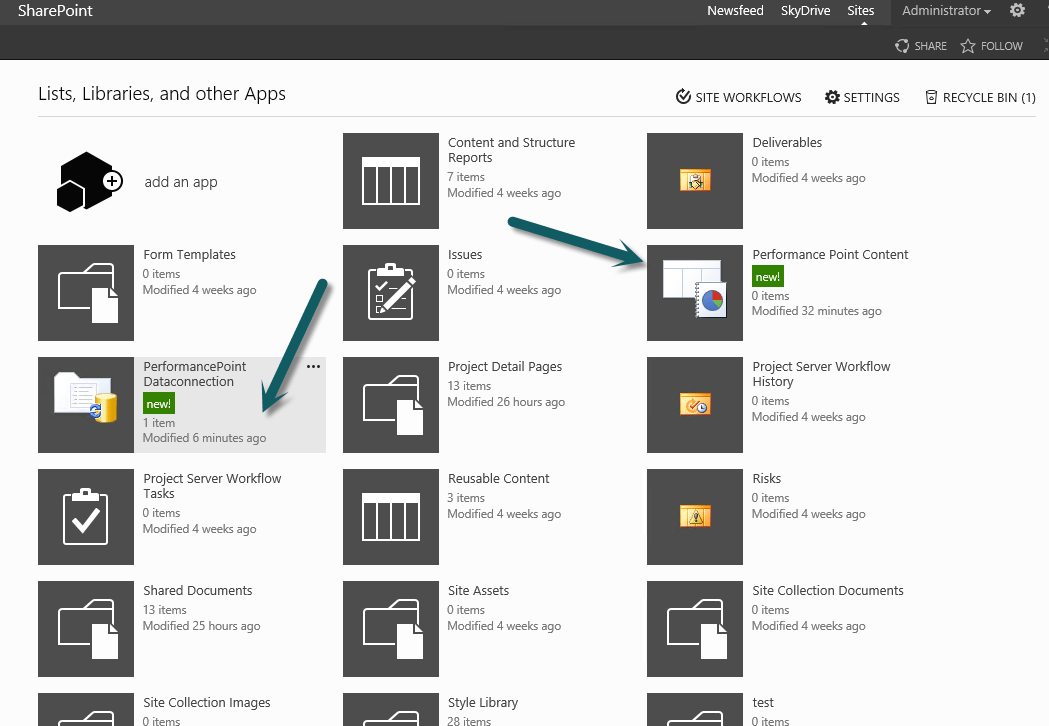This screenshot has height=726, width=1049.
Task: Open Site Assets library tile icon
Action: pos(391,628)
